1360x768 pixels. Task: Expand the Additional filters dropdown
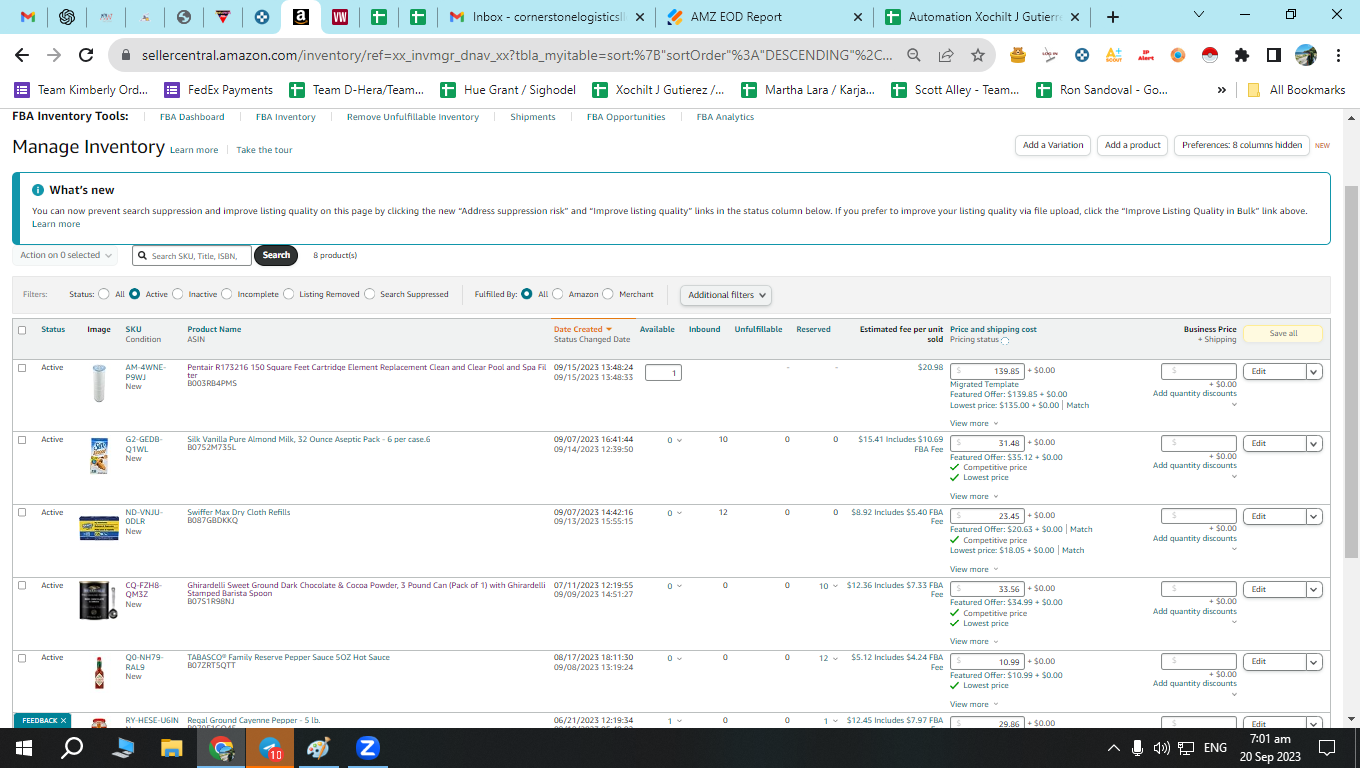coord(726,295)
